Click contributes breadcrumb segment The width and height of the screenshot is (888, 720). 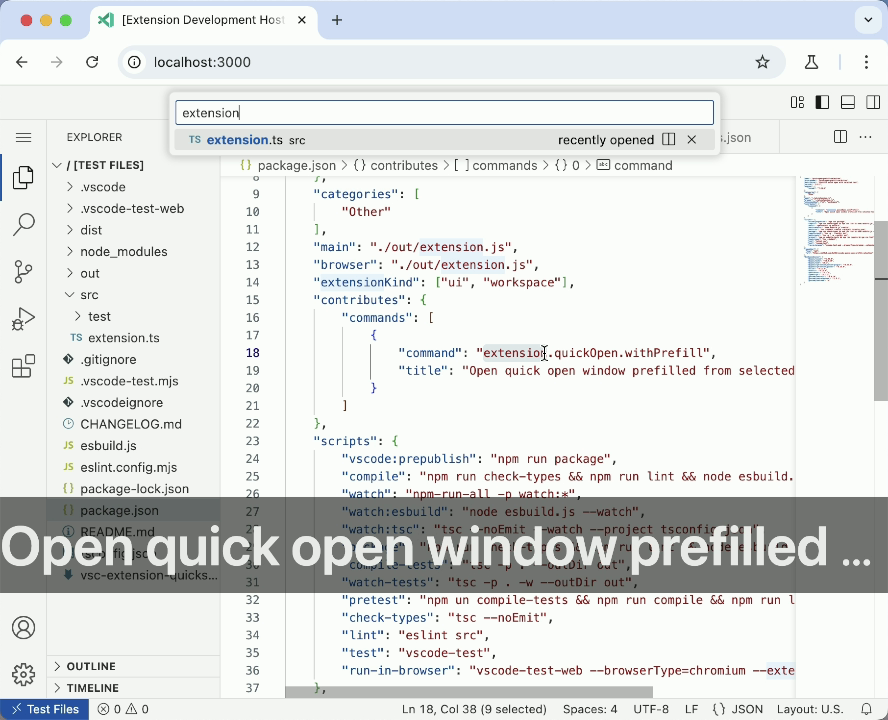pyautogui.click(x=396, y=165)
